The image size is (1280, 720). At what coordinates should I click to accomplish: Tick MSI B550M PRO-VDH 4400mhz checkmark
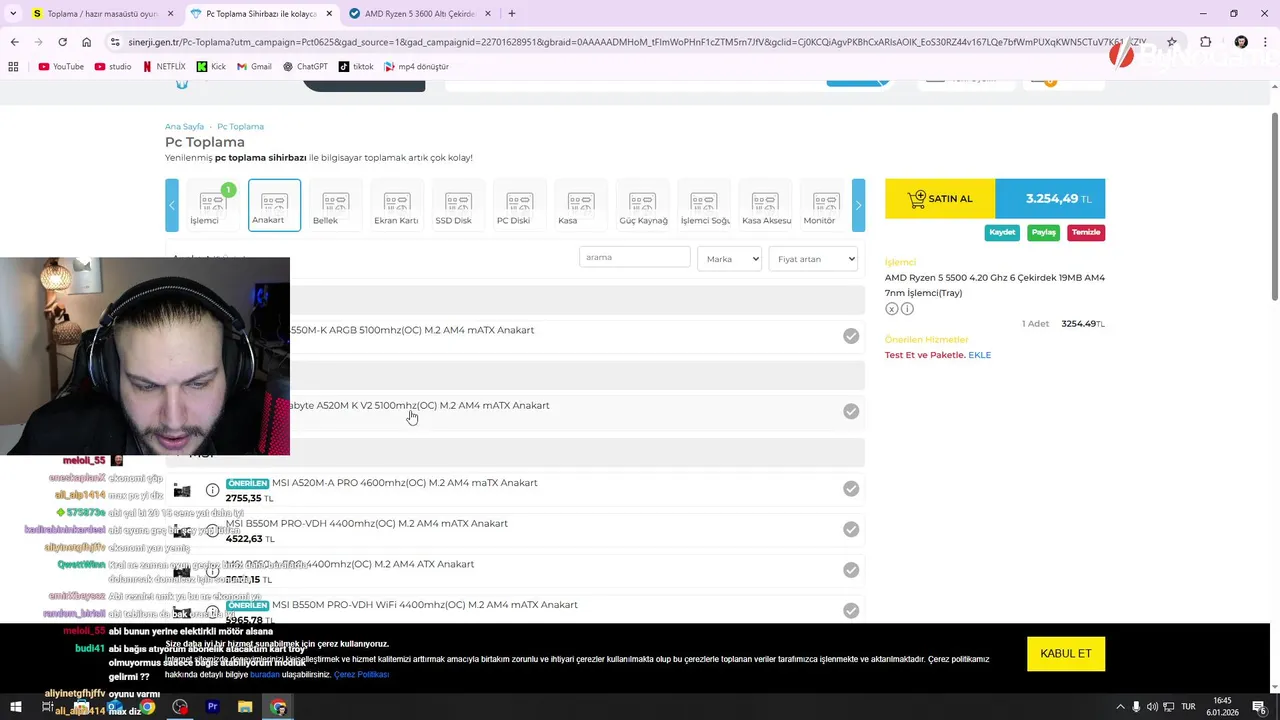tap(851, 529)
